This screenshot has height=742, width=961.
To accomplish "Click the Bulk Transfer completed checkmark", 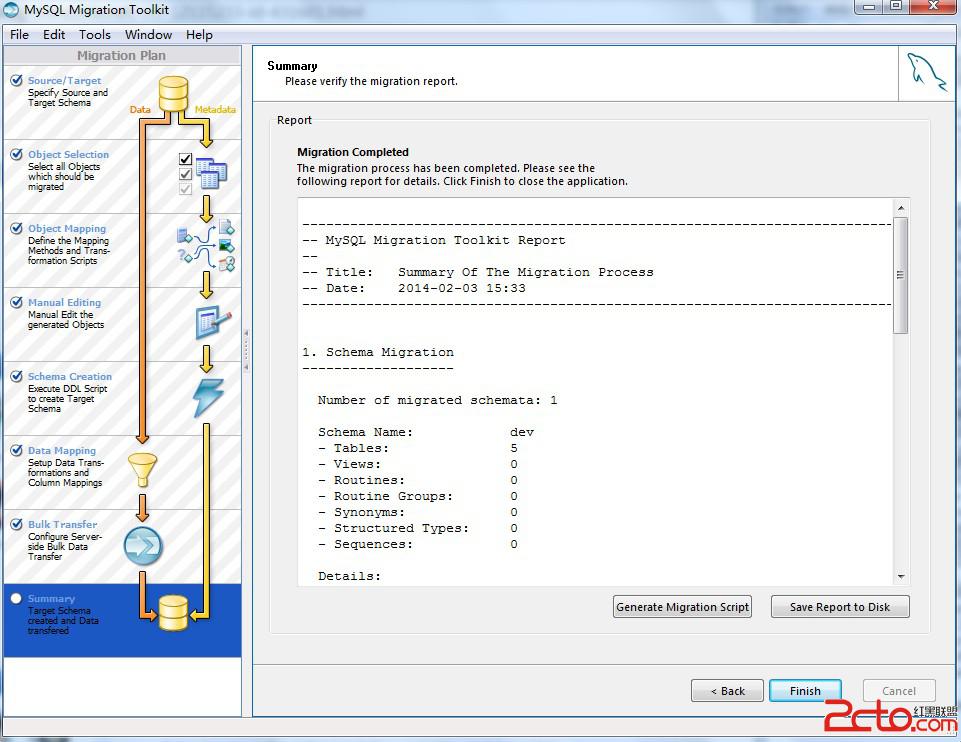I will 17,524.
